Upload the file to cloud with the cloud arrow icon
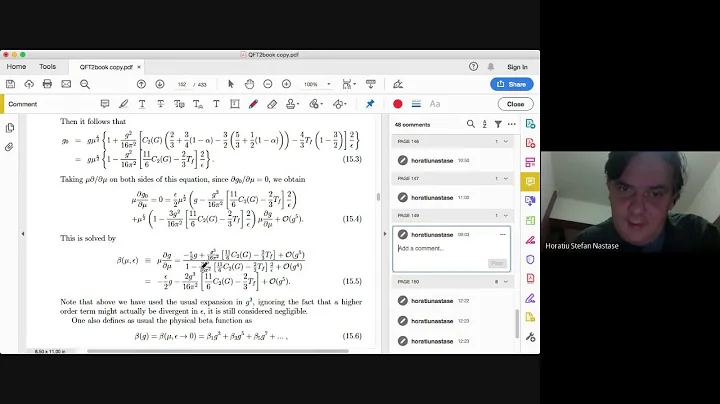720x404 pixels. (29, 84)
